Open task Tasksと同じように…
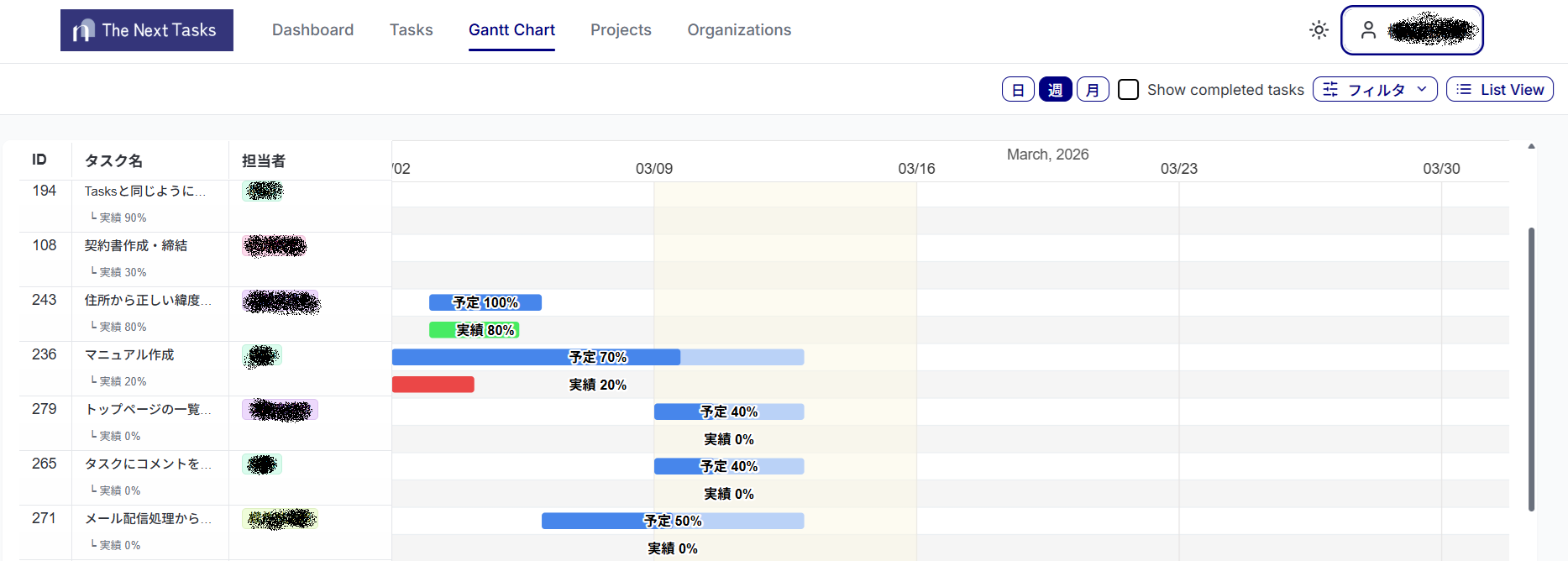 pos(145,191)
